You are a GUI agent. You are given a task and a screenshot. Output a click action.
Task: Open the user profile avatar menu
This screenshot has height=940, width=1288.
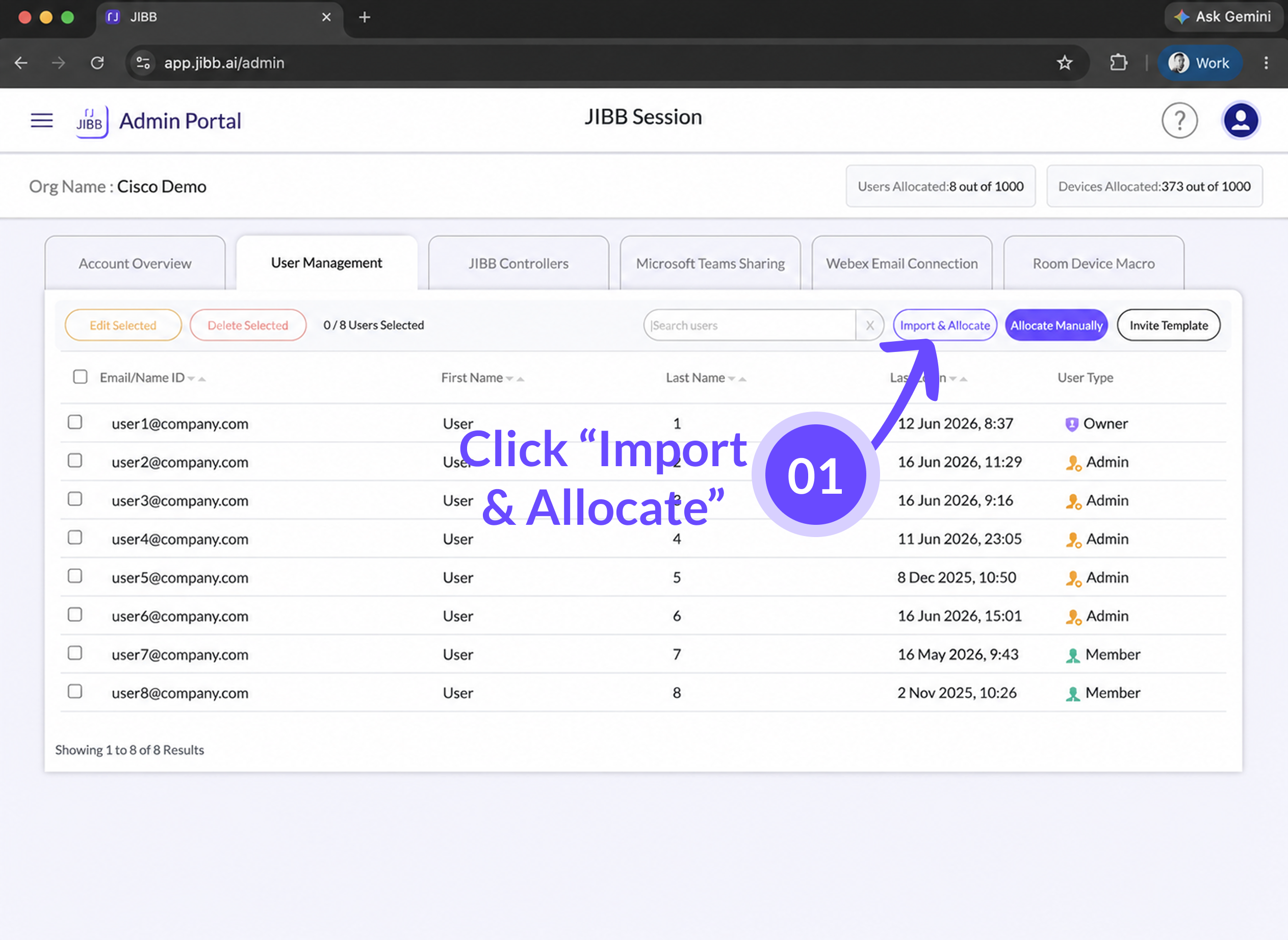tap(1240, 120)
